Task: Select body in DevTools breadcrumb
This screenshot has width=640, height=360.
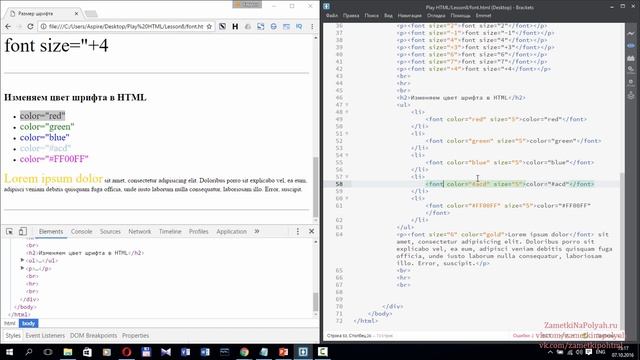Action: point(29,323)
